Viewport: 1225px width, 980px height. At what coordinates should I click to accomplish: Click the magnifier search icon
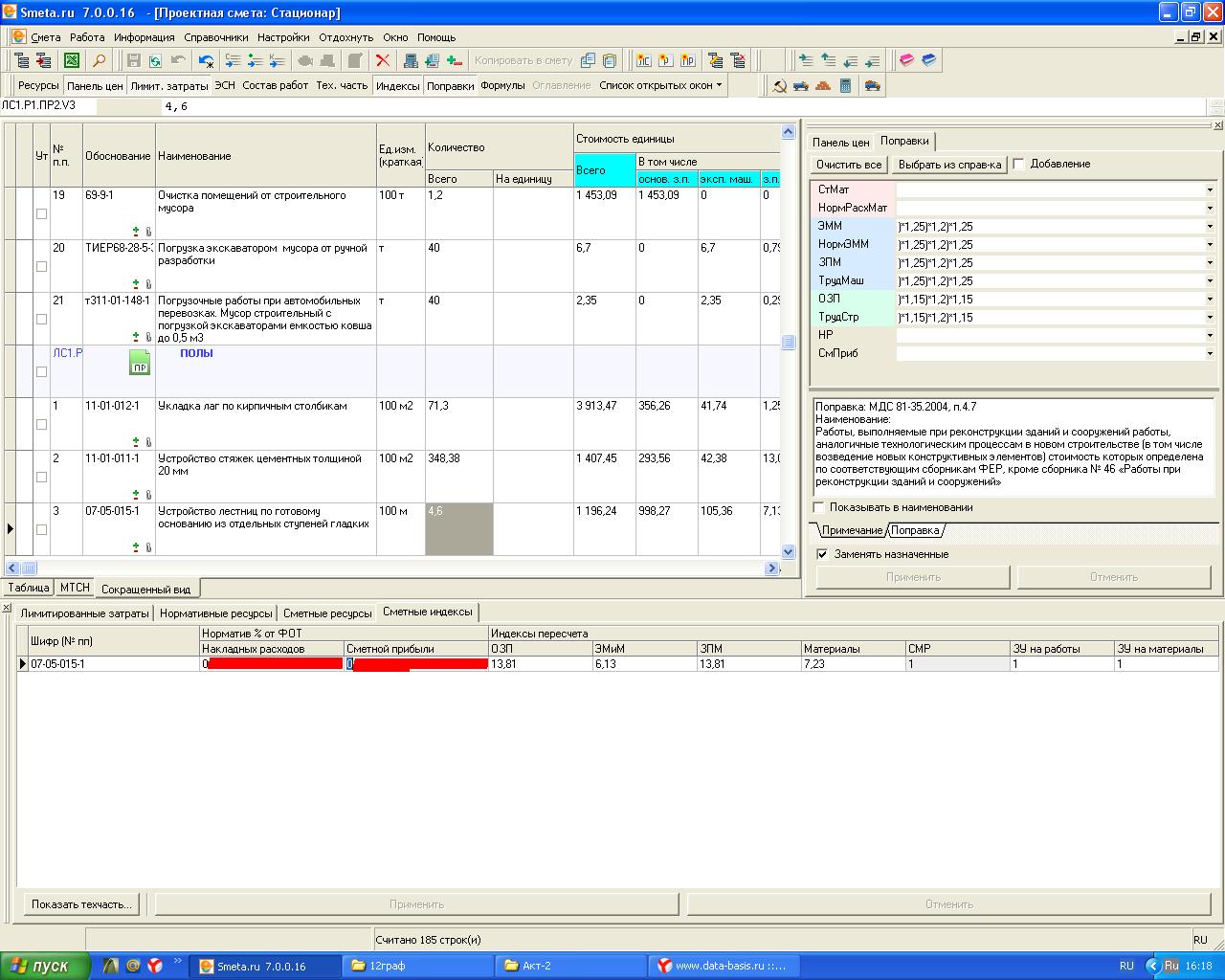99,60
